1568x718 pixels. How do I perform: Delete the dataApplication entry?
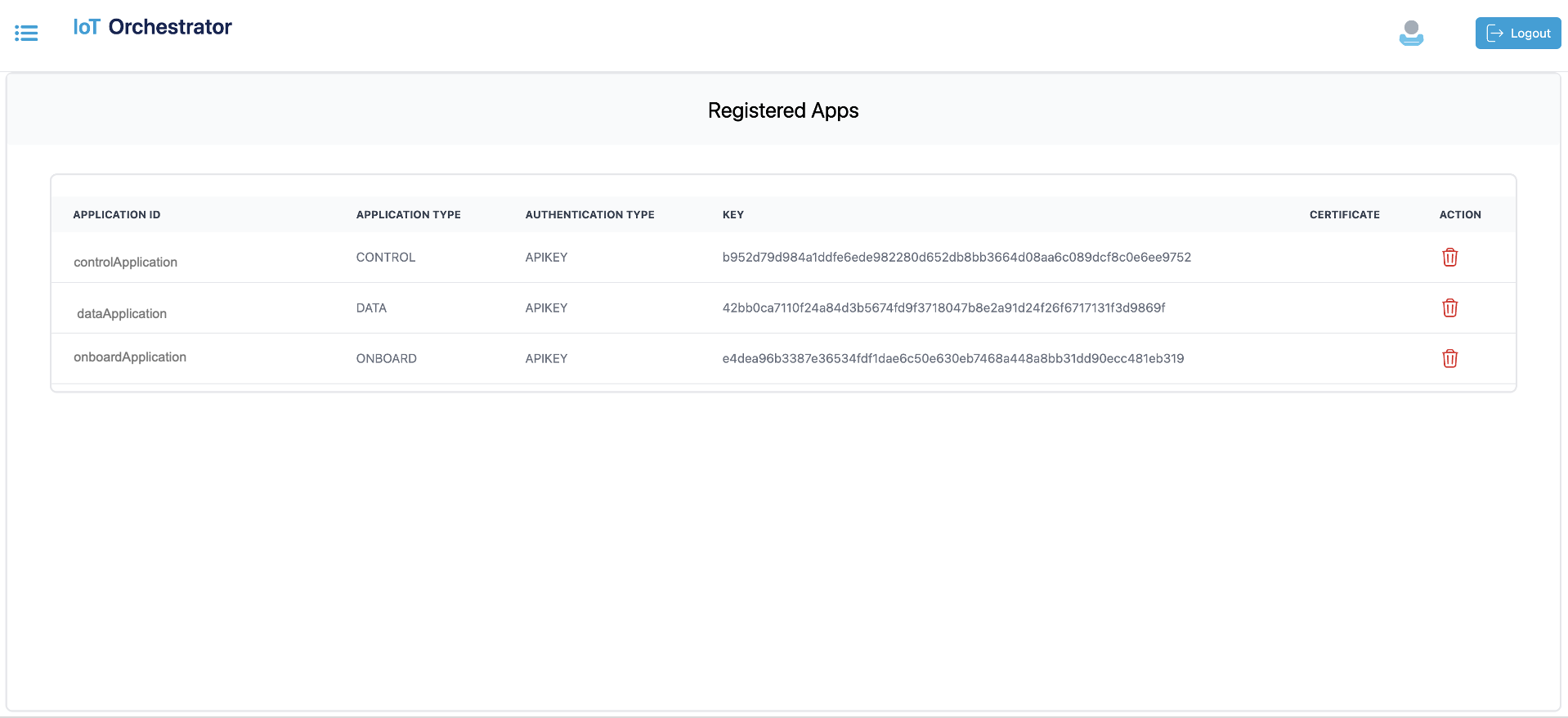(1449, 307)
